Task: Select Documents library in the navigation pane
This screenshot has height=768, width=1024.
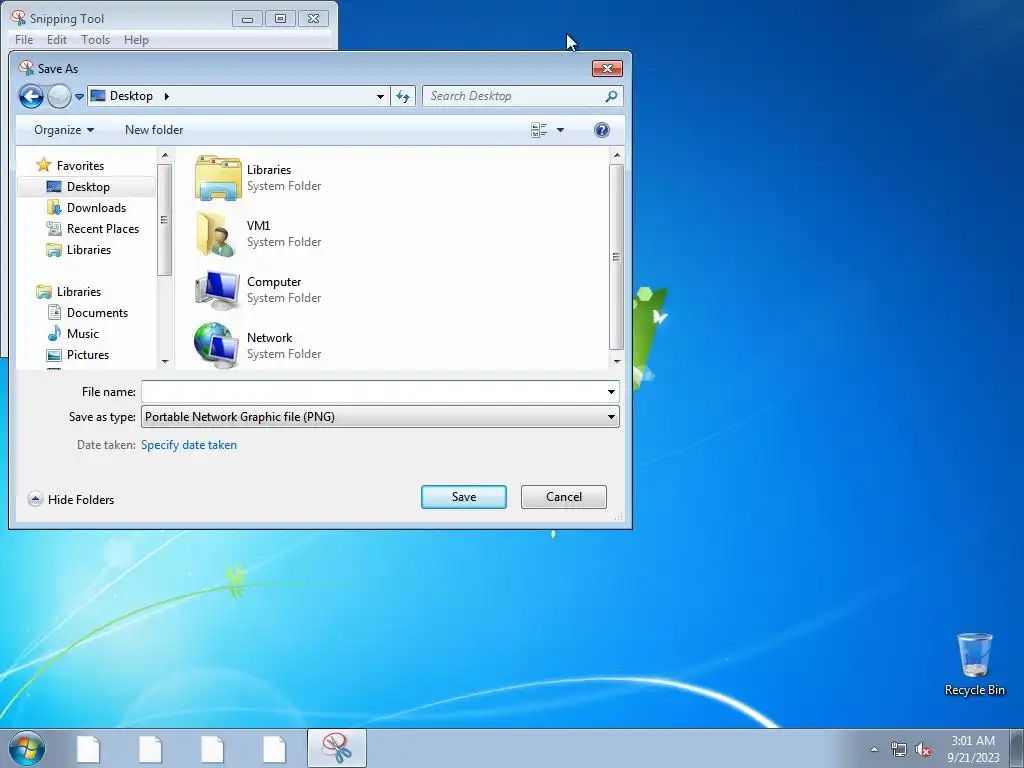Action: pos(97,313)
